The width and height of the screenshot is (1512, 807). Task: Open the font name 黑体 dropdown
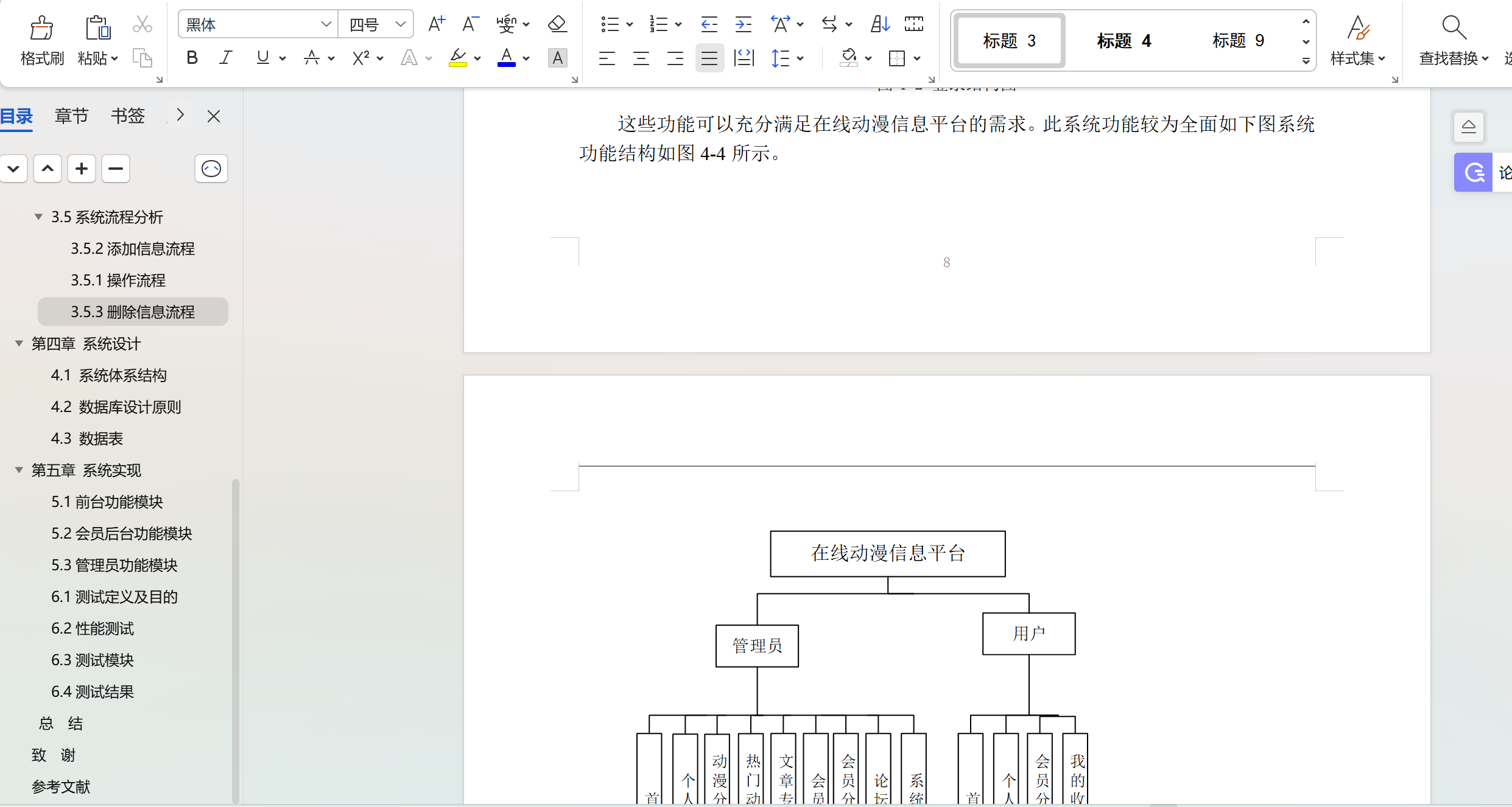326,24
